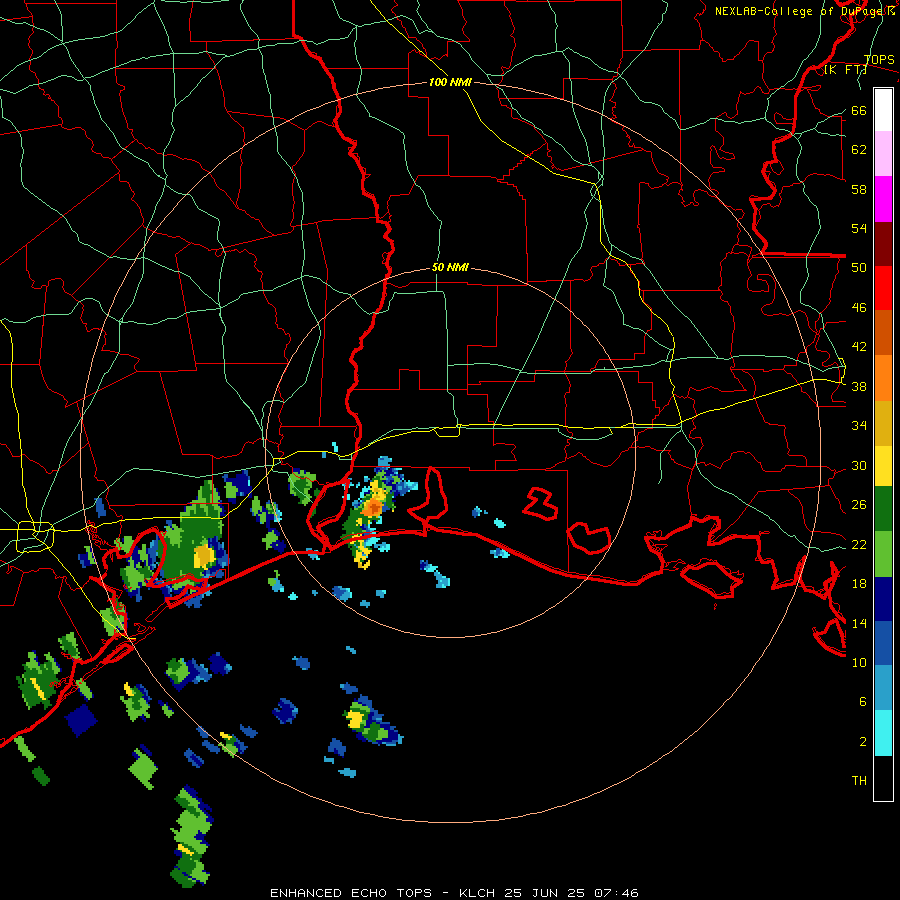Select the bright yellow legend color band
900x900 pixels.
(883, 465)
